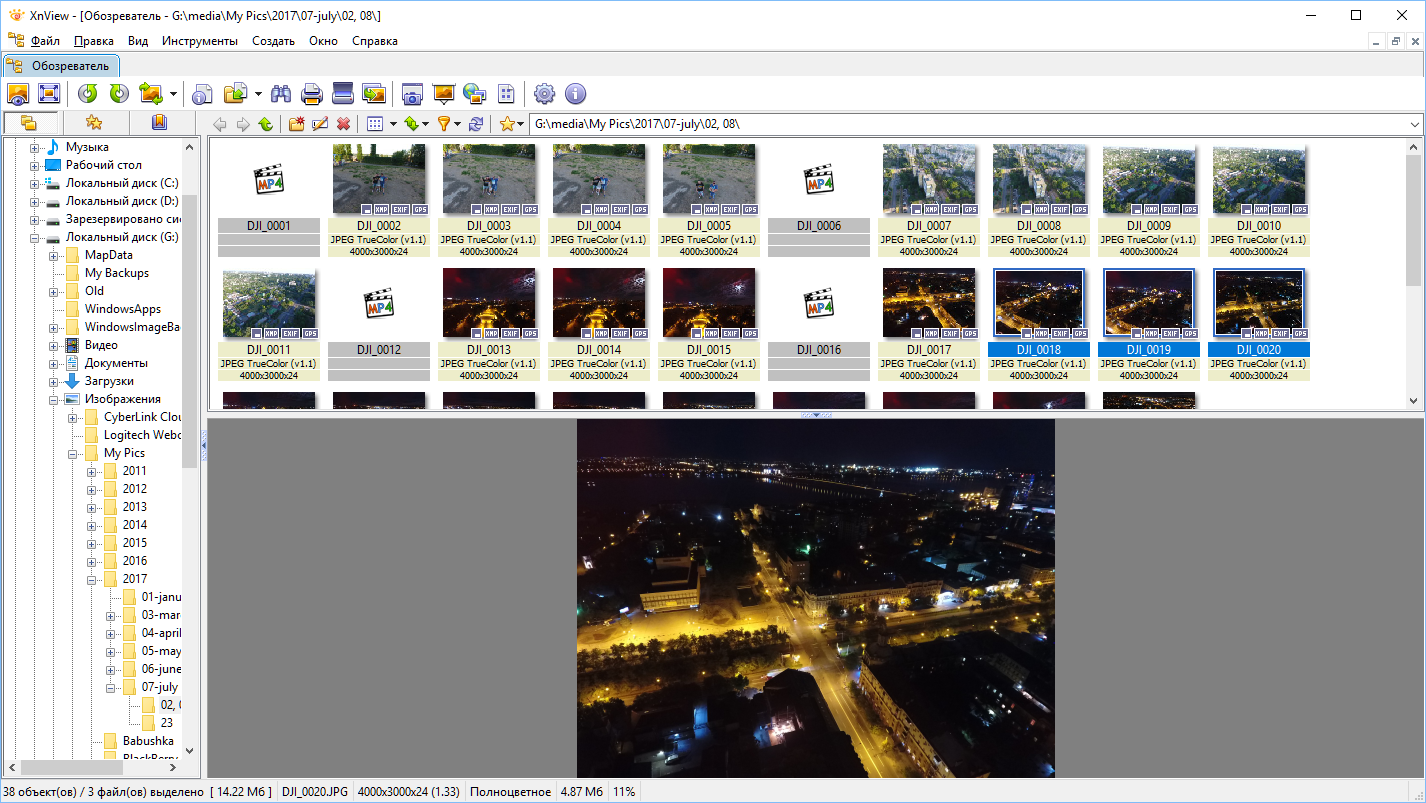Screen dimensions: 1426x803
Task: Start the slideshow tool
Action: click(x=443, y=94)
